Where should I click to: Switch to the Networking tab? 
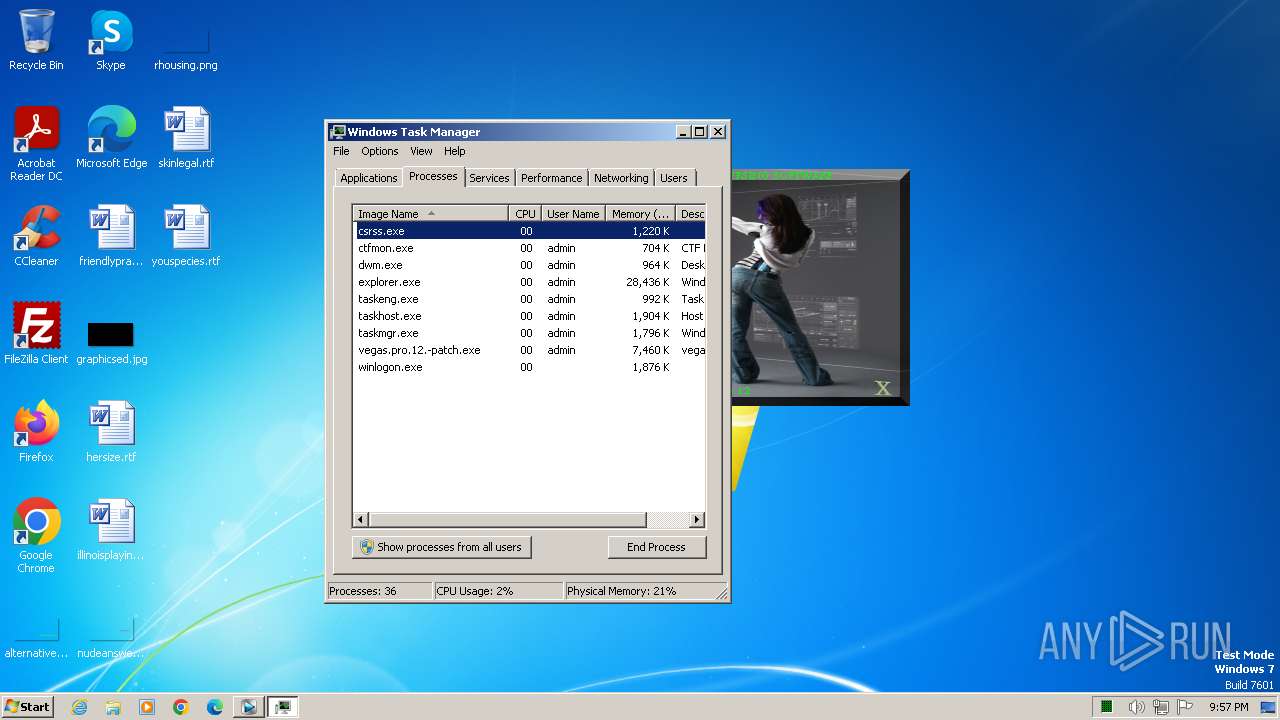tap(621, 178)
